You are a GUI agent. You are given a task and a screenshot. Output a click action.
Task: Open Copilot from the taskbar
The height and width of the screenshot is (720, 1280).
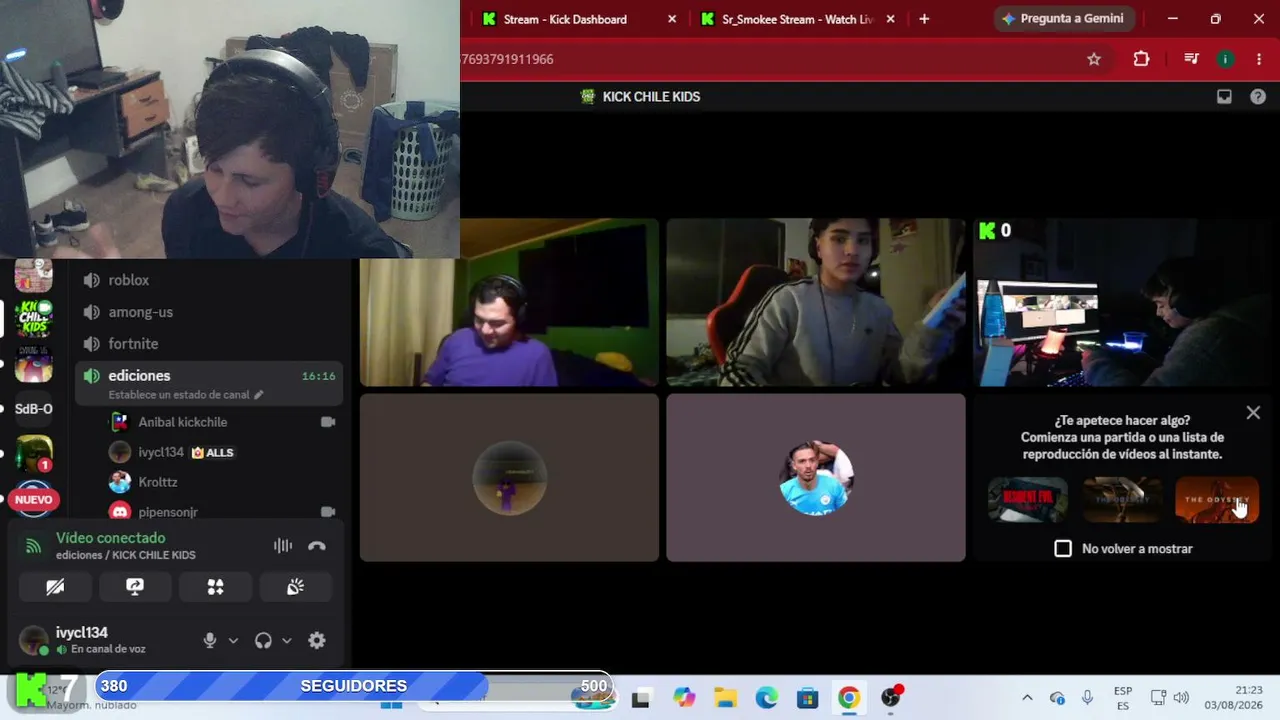point(684,698)
